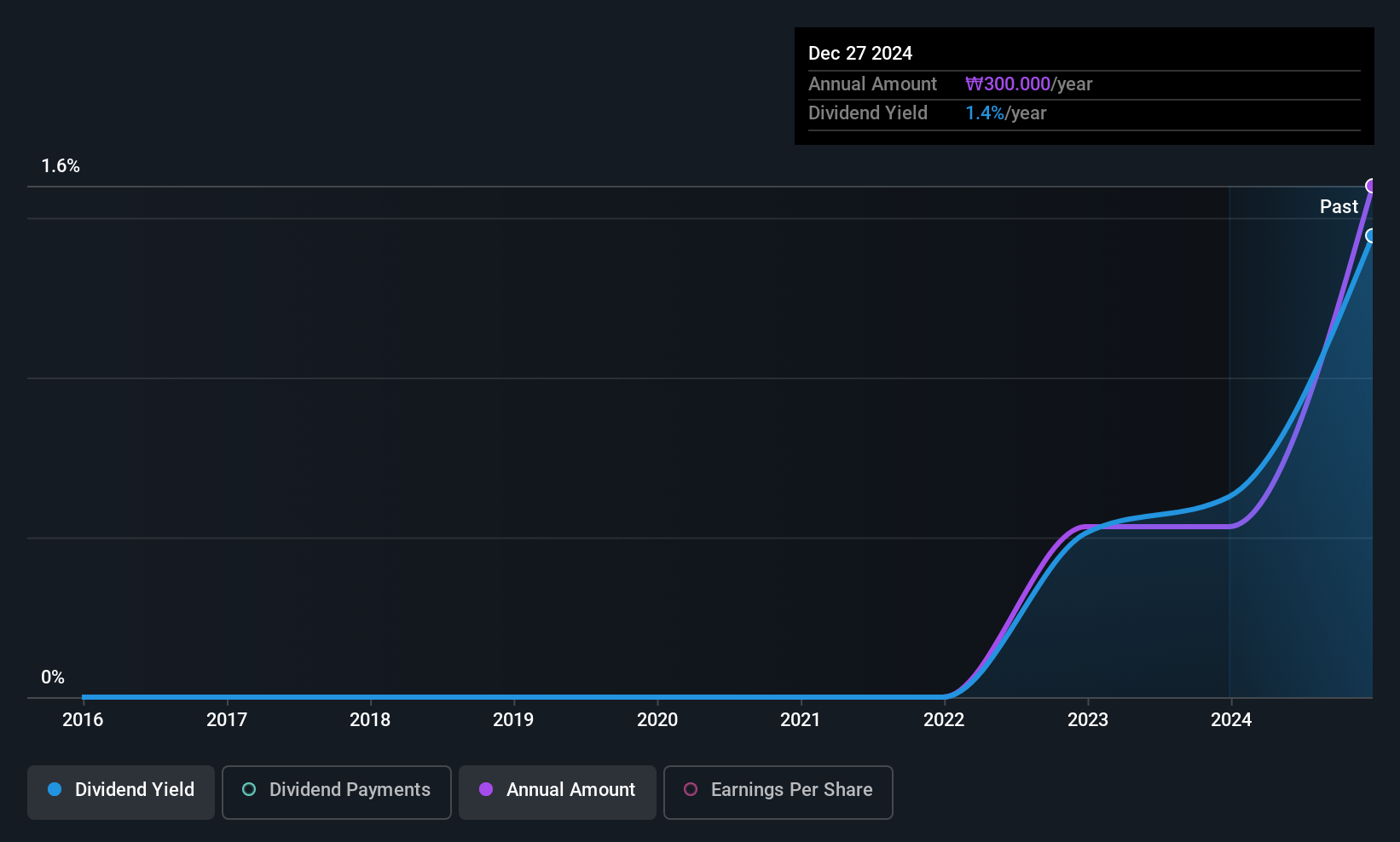
Task: Click the 'Past' region label
Action: [x=1339, y=207]
